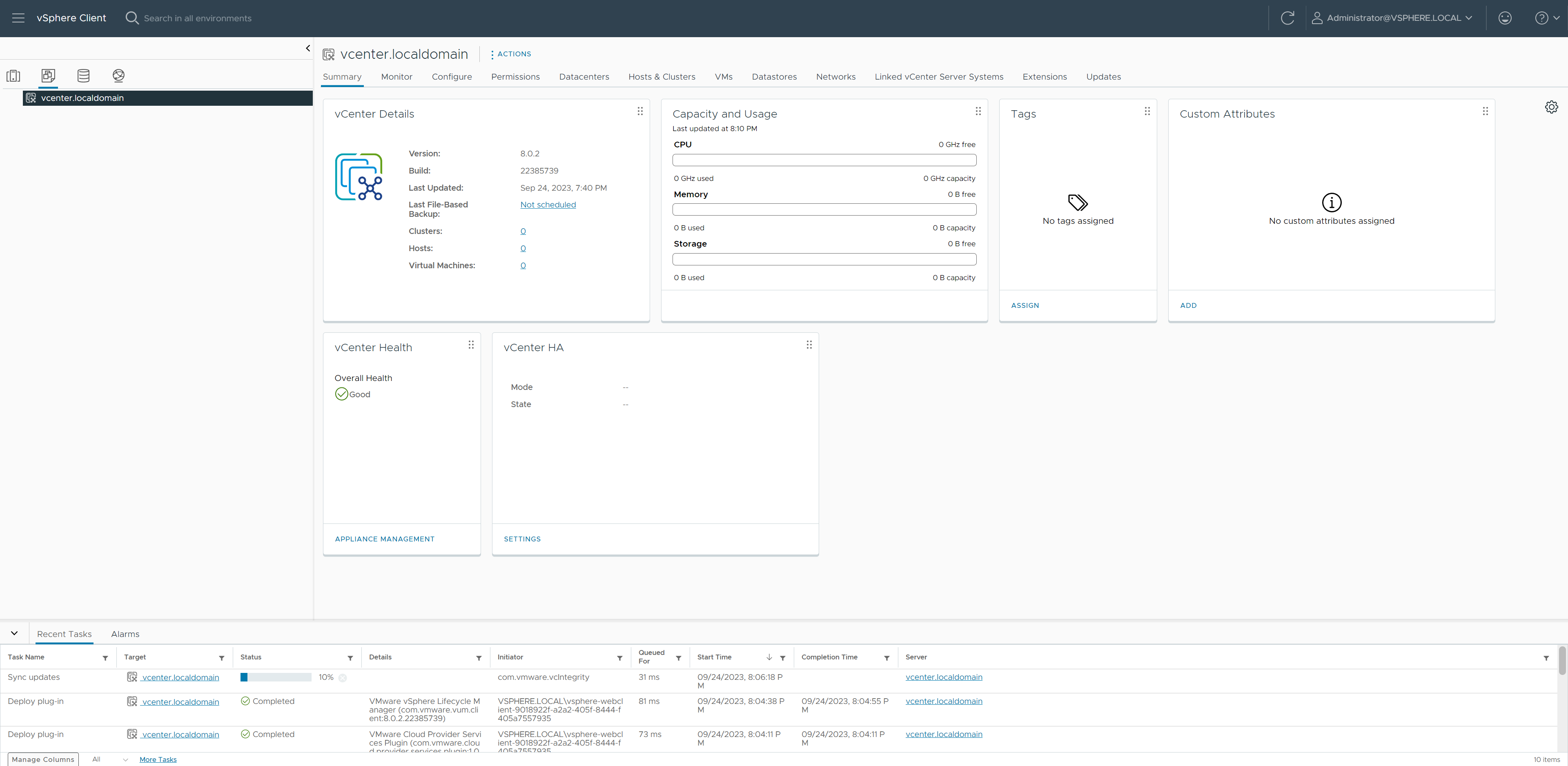Open the vCenter Details card drag handle
Viewport: 1568px width, 766px height.
640,111
